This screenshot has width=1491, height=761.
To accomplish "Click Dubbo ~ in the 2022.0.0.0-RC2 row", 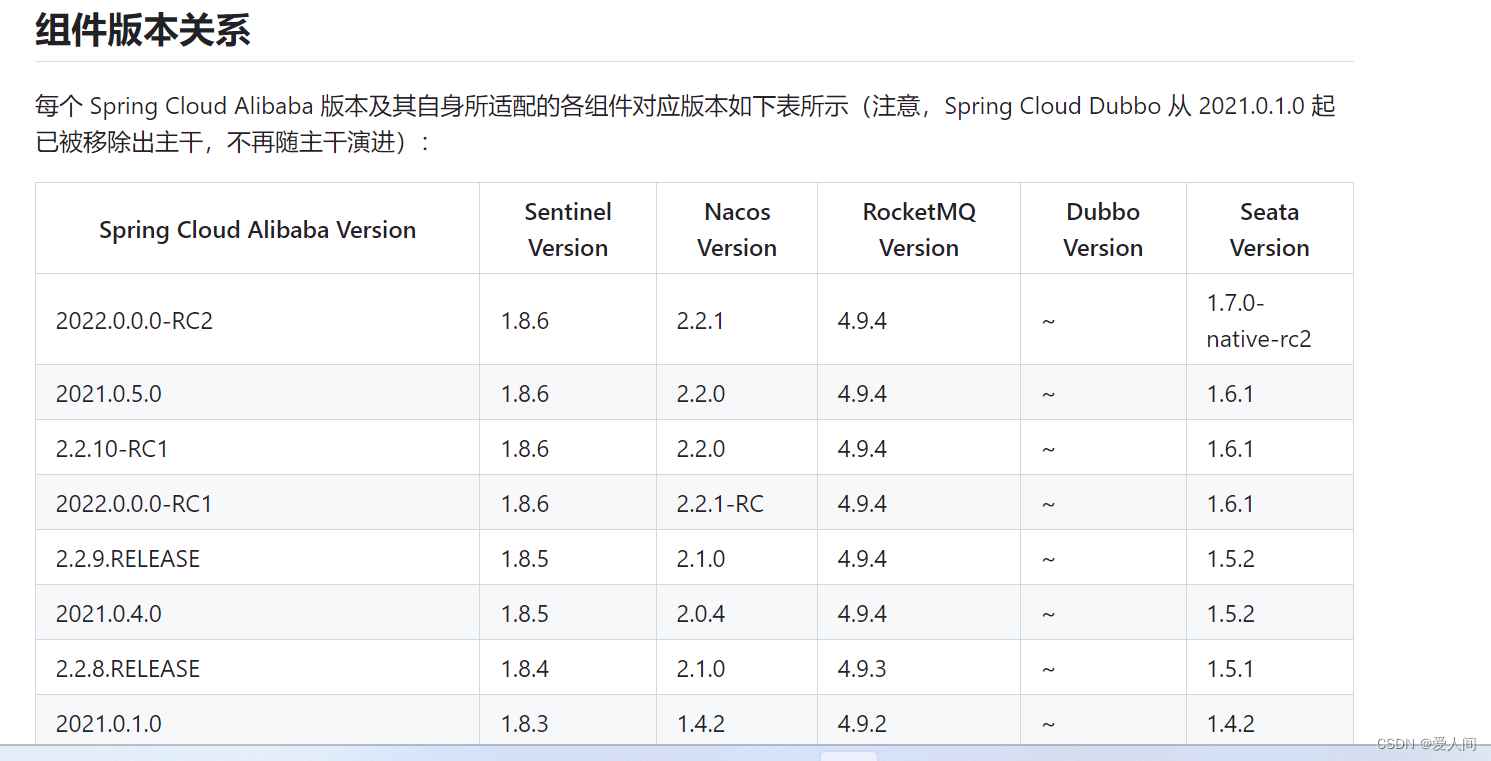I will pos(1103,320).
